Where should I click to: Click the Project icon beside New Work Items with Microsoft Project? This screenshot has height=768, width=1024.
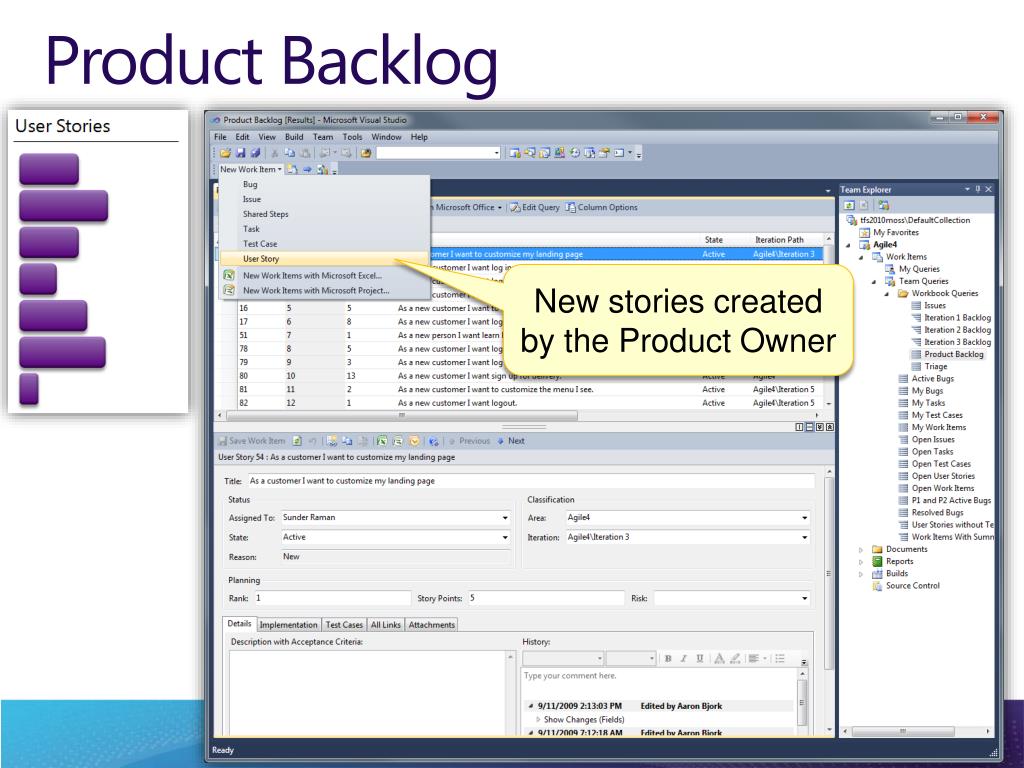pyautogui.click(x=229, y=290)
